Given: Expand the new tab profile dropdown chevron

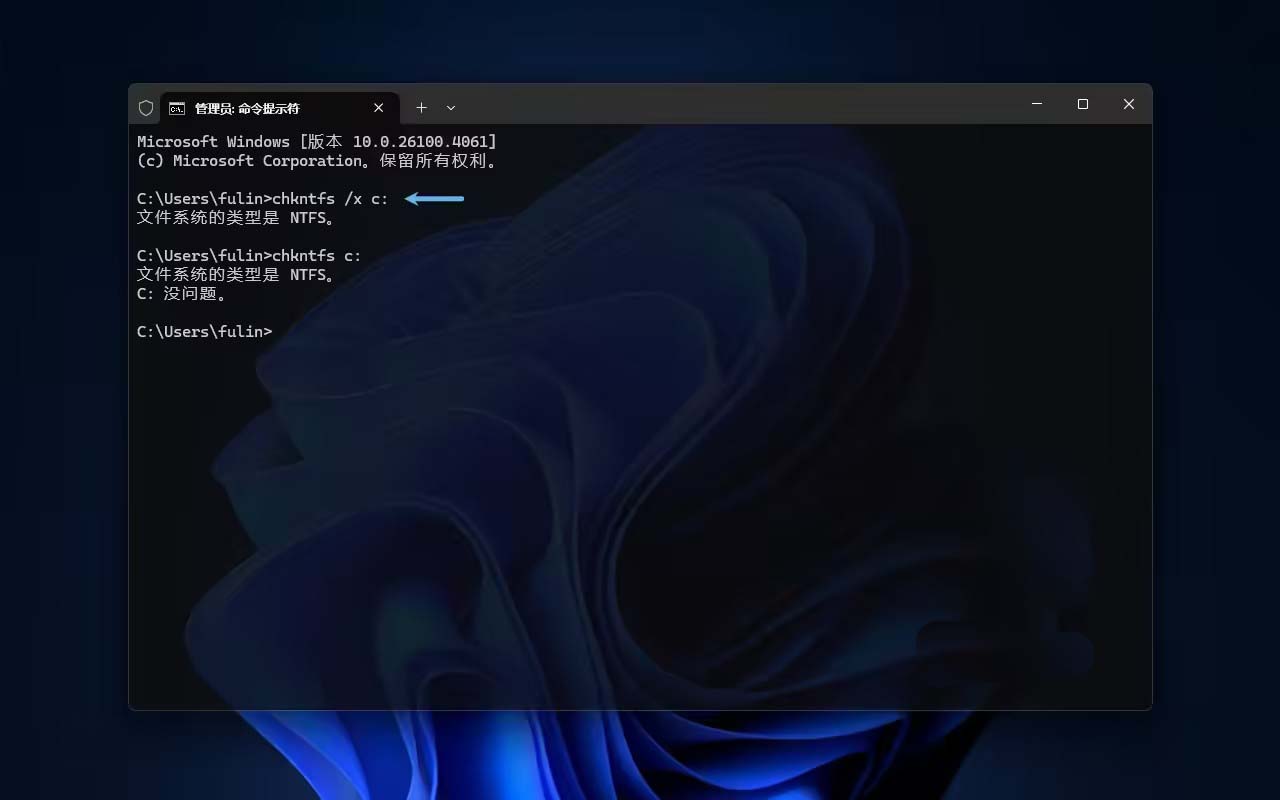Looking at the screenshot, I should (451, 108).
